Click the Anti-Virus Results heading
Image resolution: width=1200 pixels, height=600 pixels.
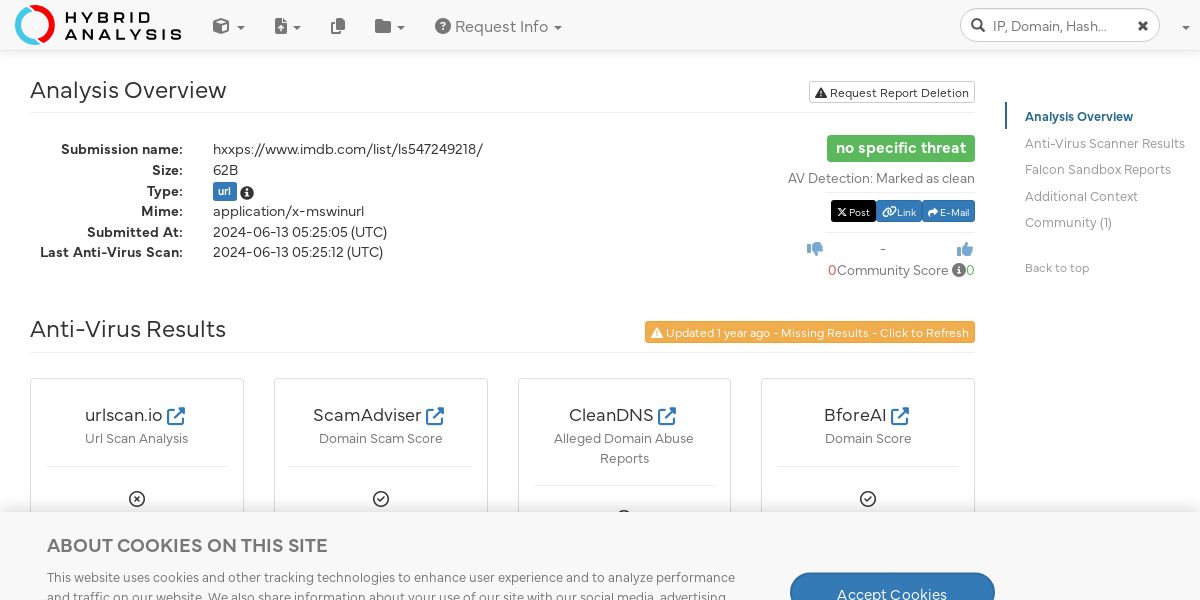coord(128,329)
